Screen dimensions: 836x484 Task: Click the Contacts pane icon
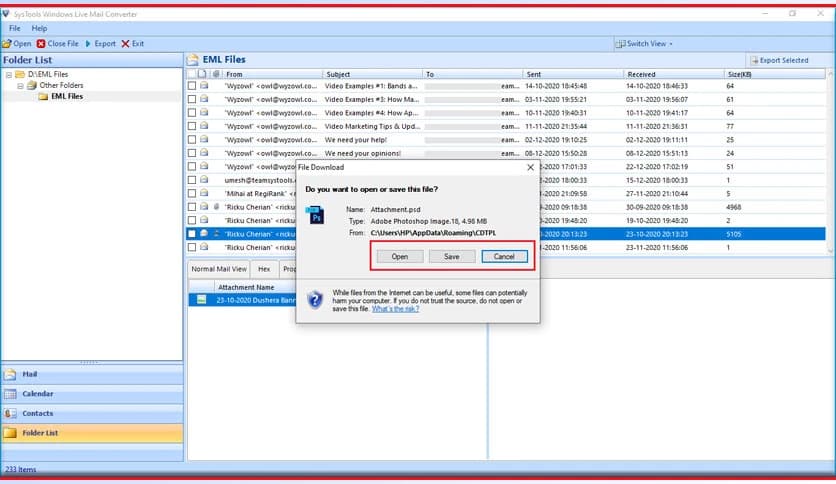10,414
